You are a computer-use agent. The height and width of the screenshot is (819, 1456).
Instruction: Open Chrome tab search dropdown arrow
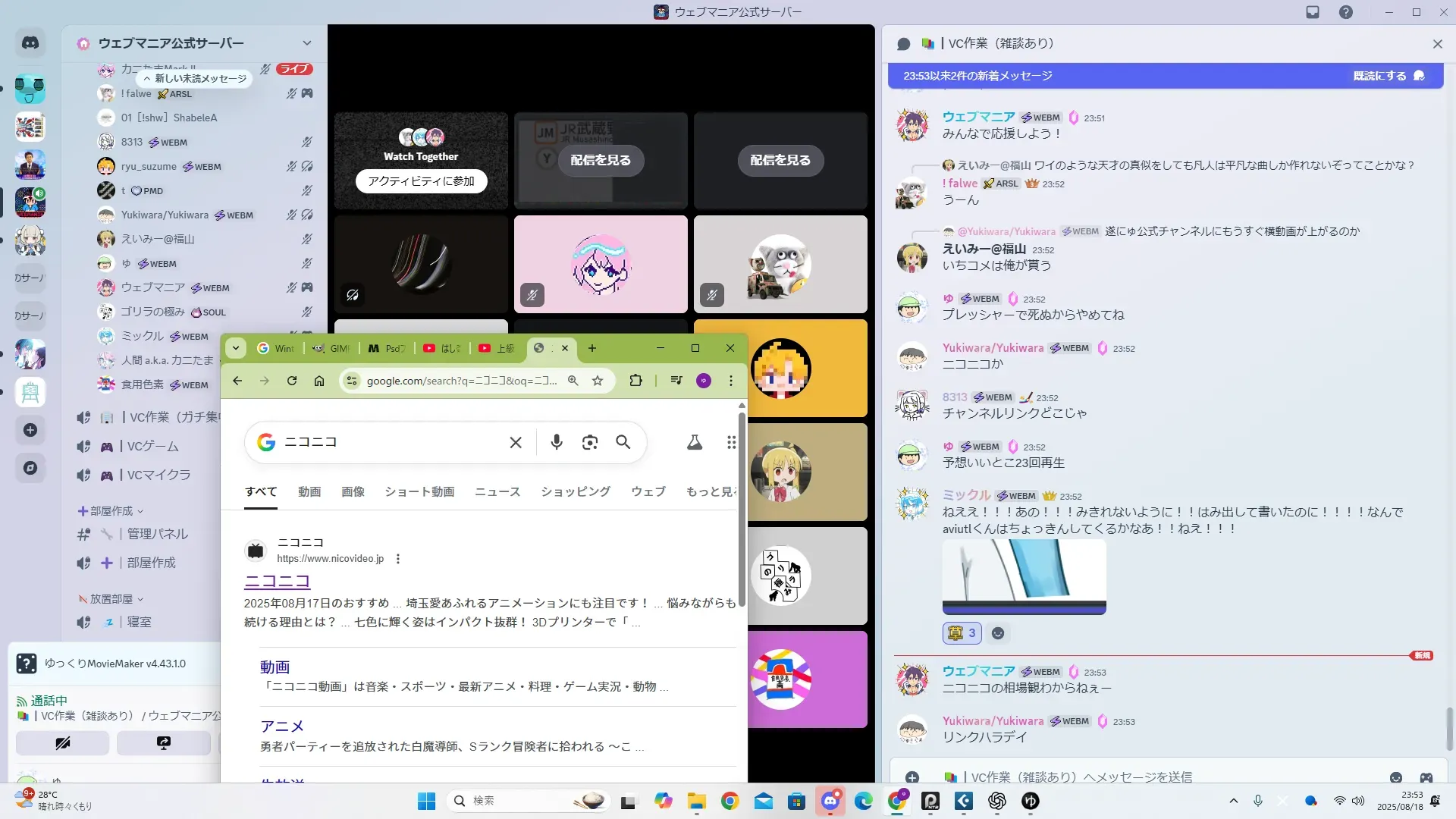click(236, 348)
